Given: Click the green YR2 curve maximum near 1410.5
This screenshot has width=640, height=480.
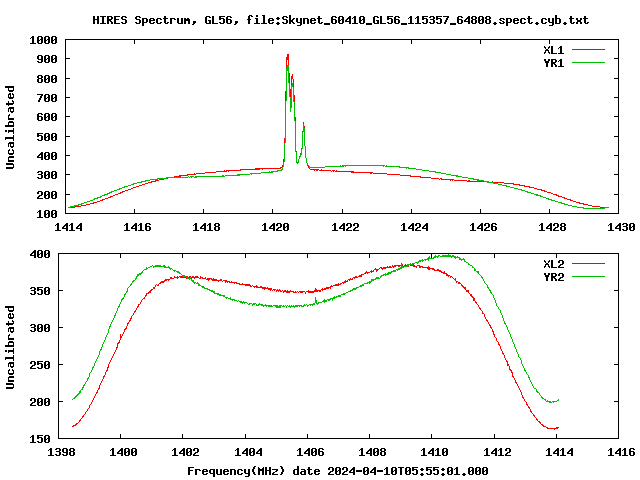Looking at the screenshot, I should [x=447, y=256].
